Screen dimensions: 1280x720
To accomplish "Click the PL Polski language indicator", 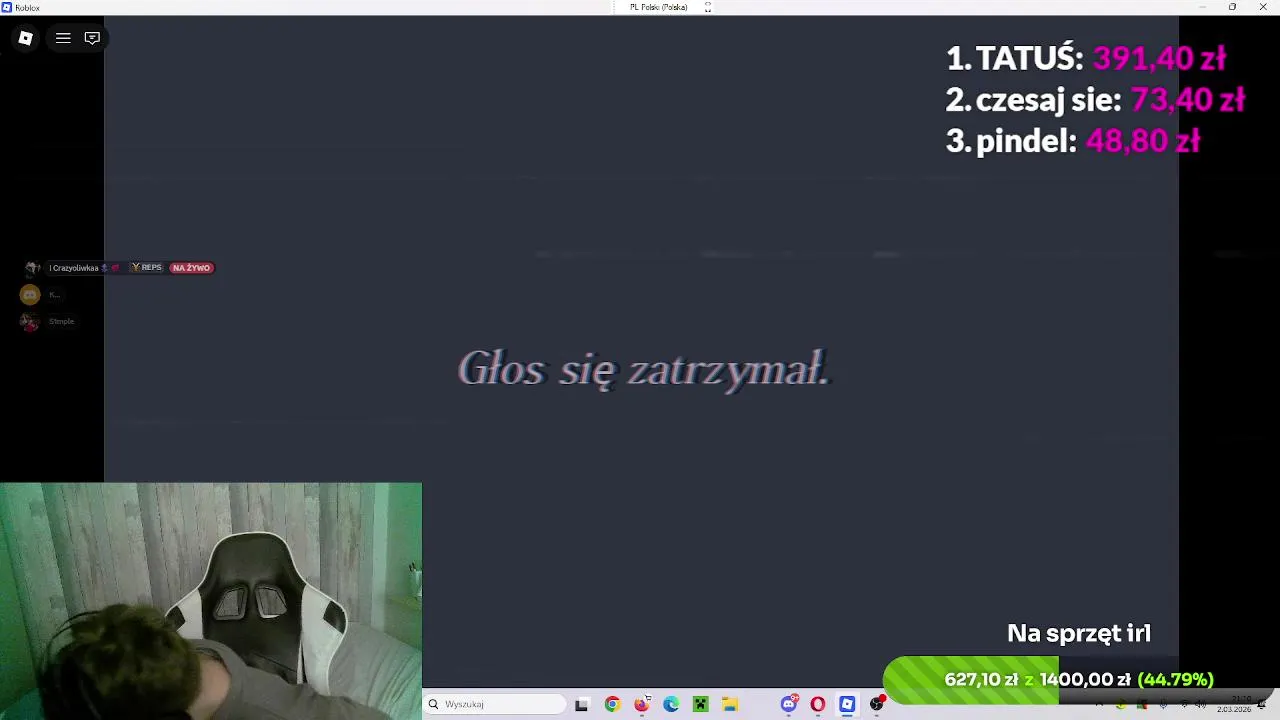I will click(x=658, y=7).
